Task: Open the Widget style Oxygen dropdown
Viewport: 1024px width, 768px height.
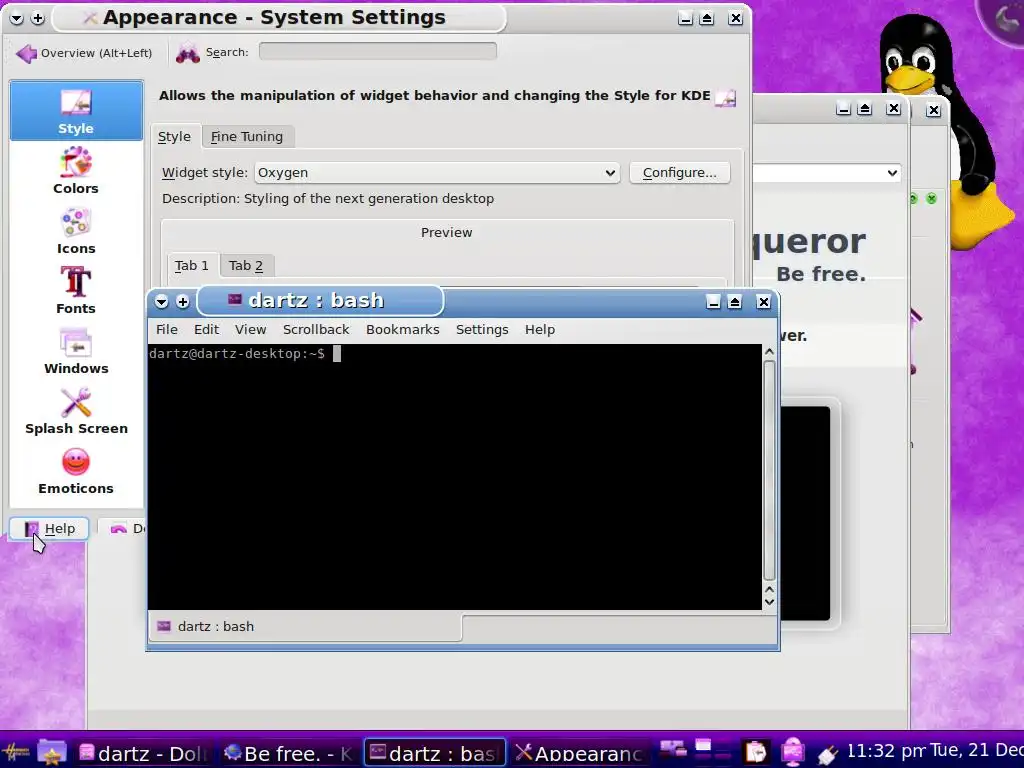Action: coord(437,172)
